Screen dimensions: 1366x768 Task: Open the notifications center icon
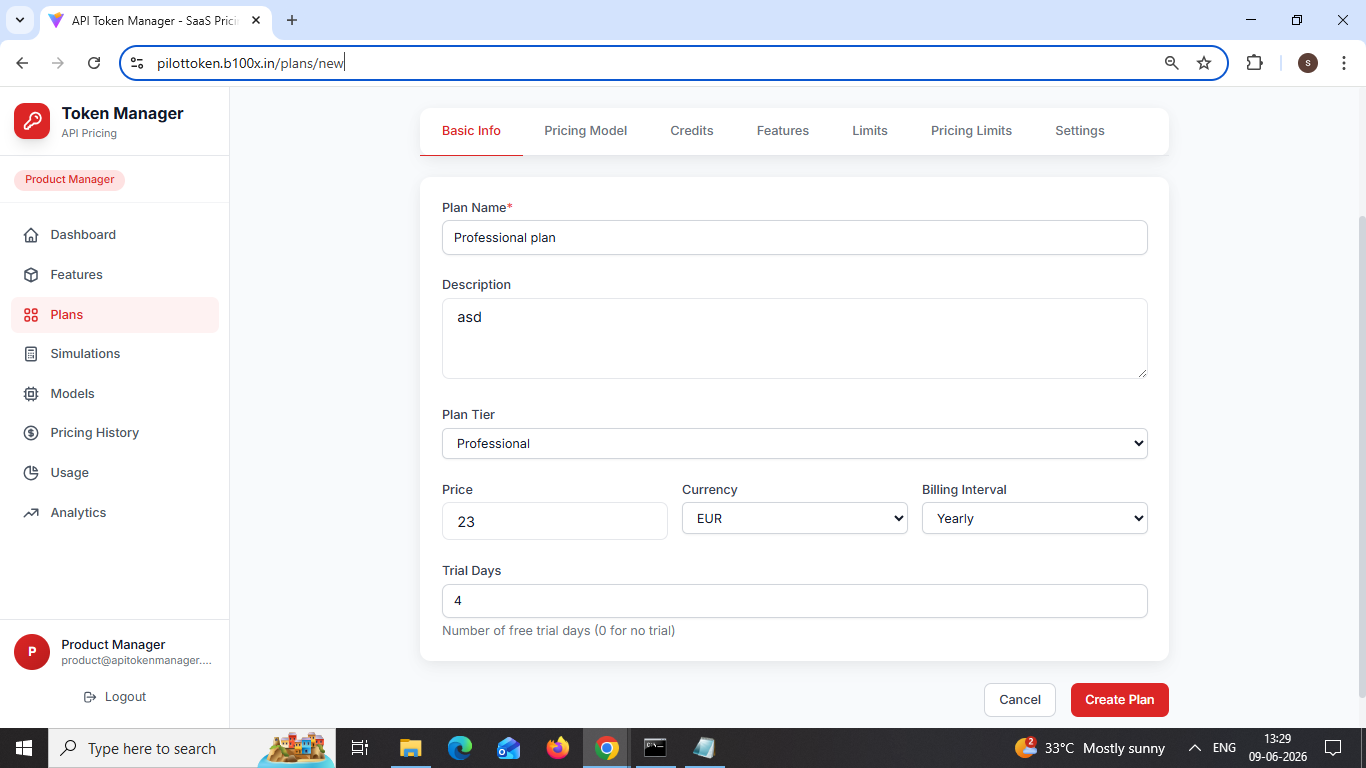(1332, 748)
